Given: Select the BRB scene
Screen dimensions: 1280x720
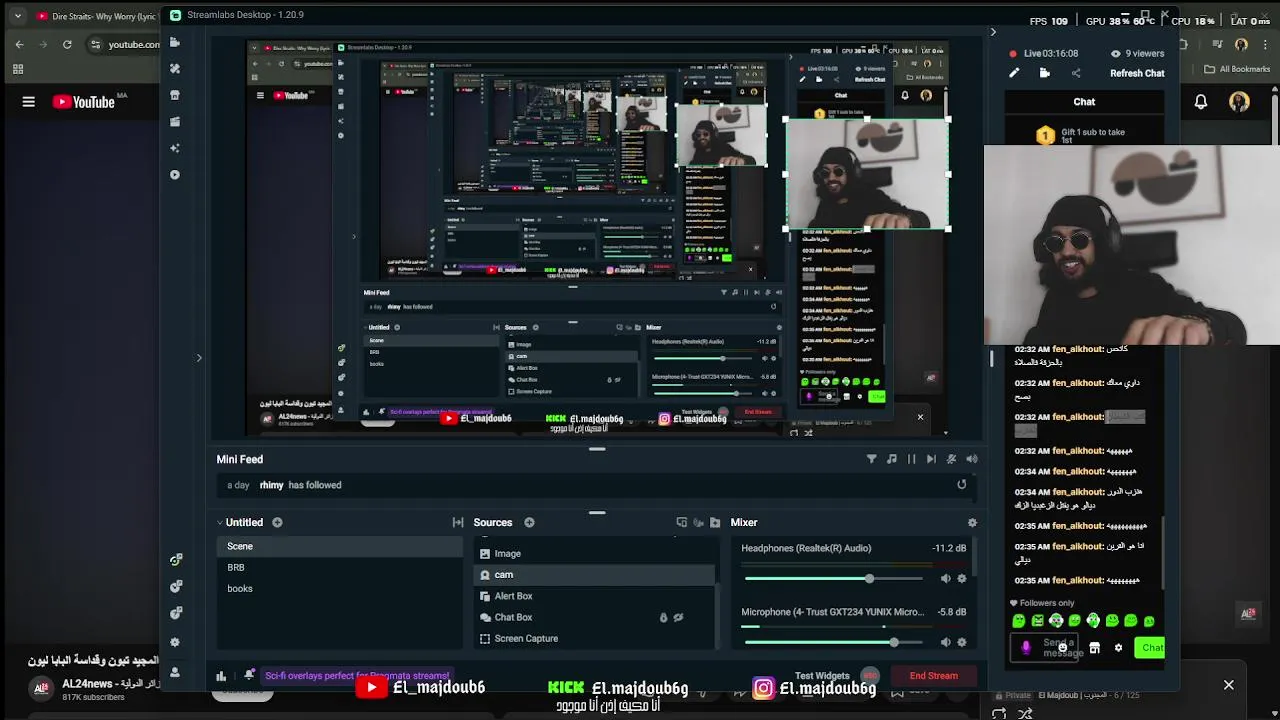Looking at the screenshot, I should (x=340, y=567).
